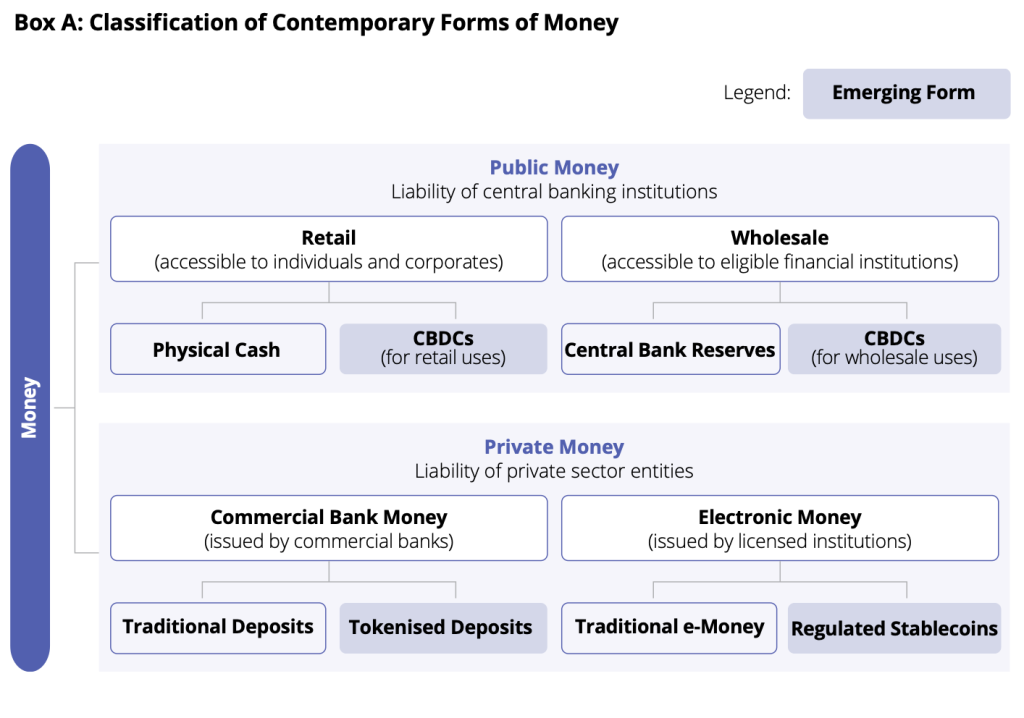This screenshot has height=718, width=1024.
Task: Click the 'Liability of central banking institutions' subtitle
Action: (554, 191)
